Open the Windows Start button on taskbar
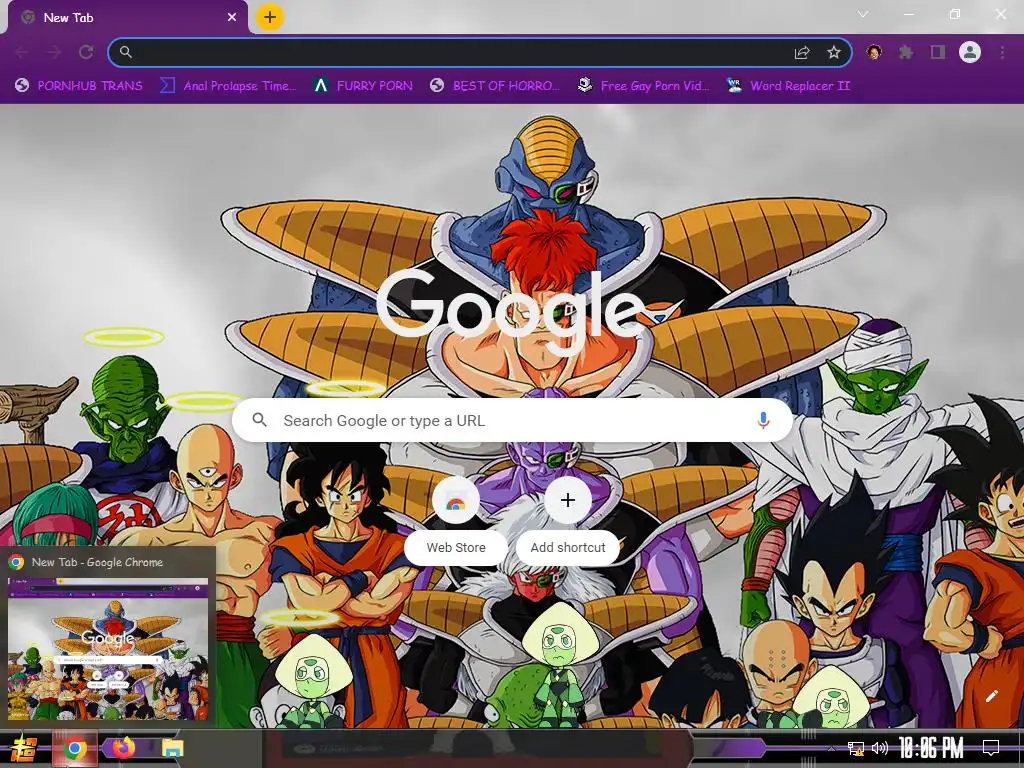Screen dimensions: 1024x768 24,749
